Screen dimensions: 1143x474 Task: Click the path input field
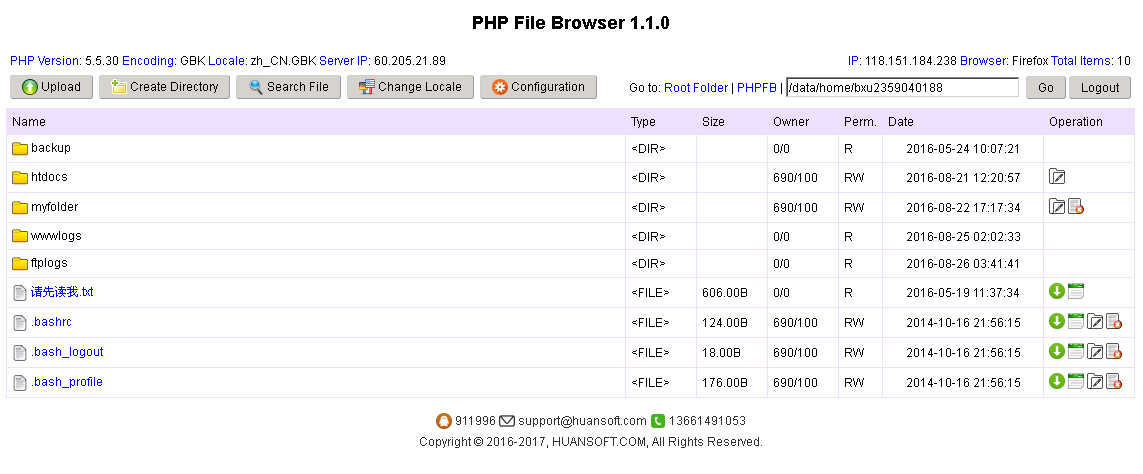(902, 88)
